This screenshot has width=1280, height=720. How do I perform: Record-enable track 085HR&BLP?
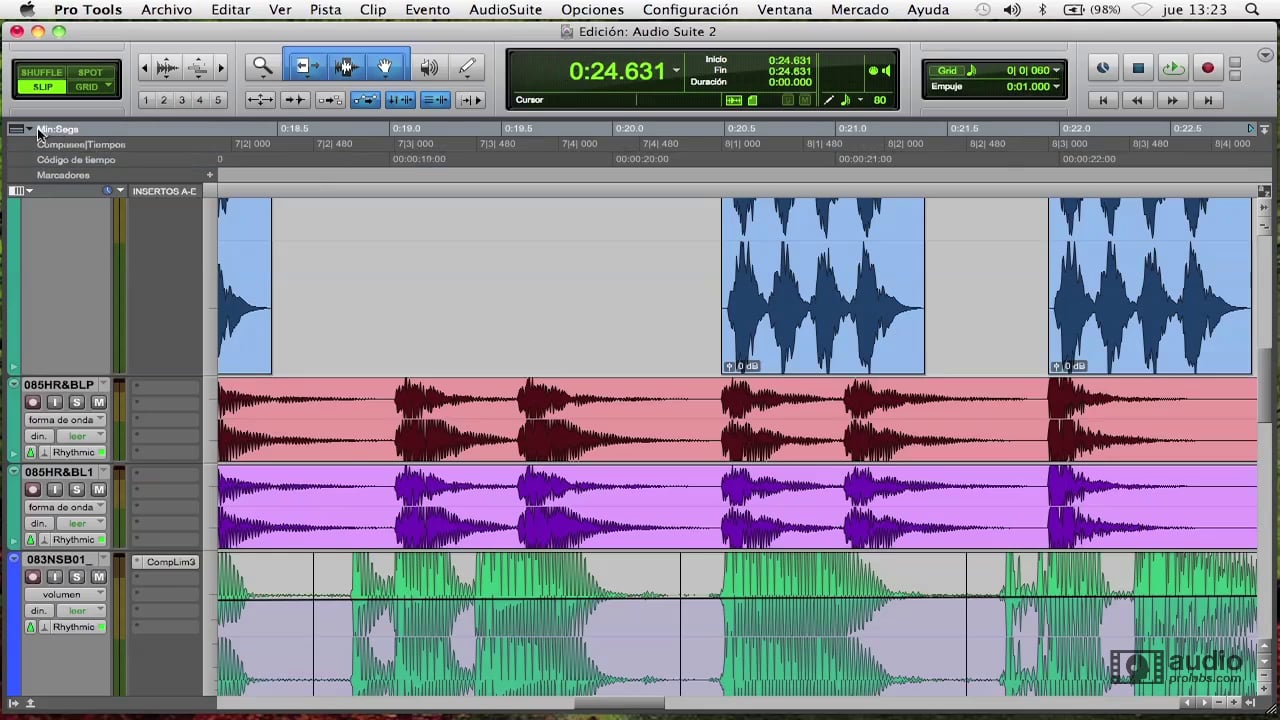click(x=33, y=402)
